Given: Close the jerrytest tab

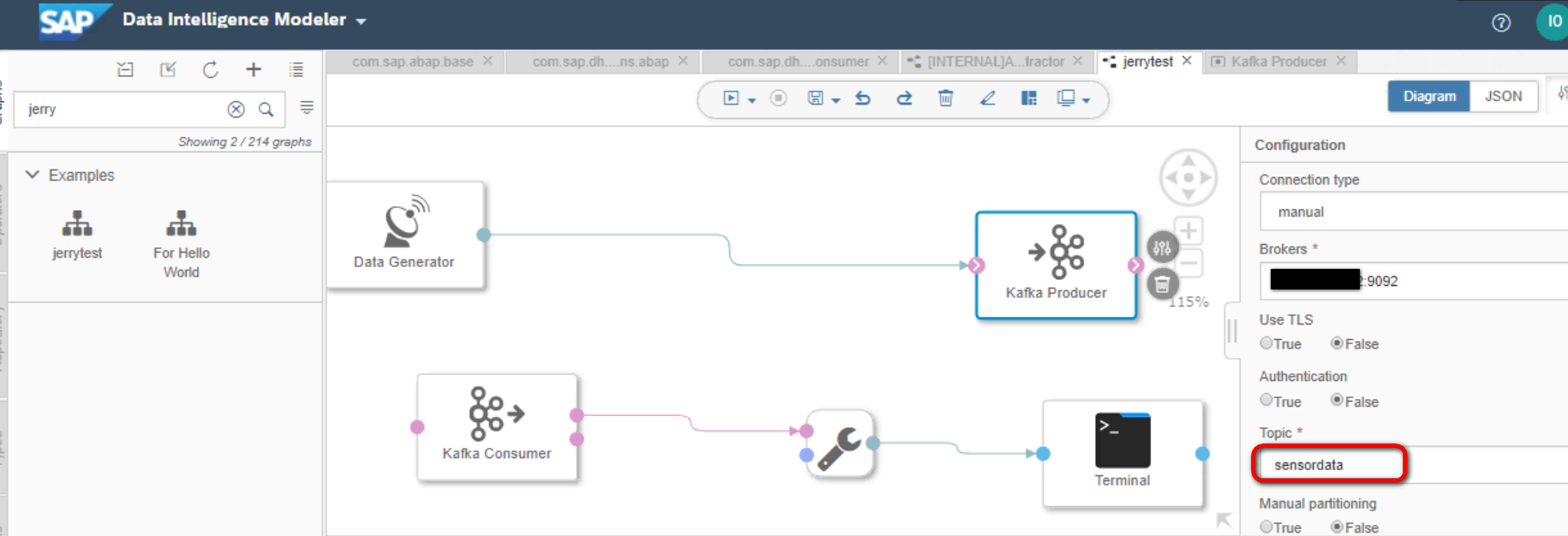Looking at the screenshot, I should click(x=1187, y=61).
